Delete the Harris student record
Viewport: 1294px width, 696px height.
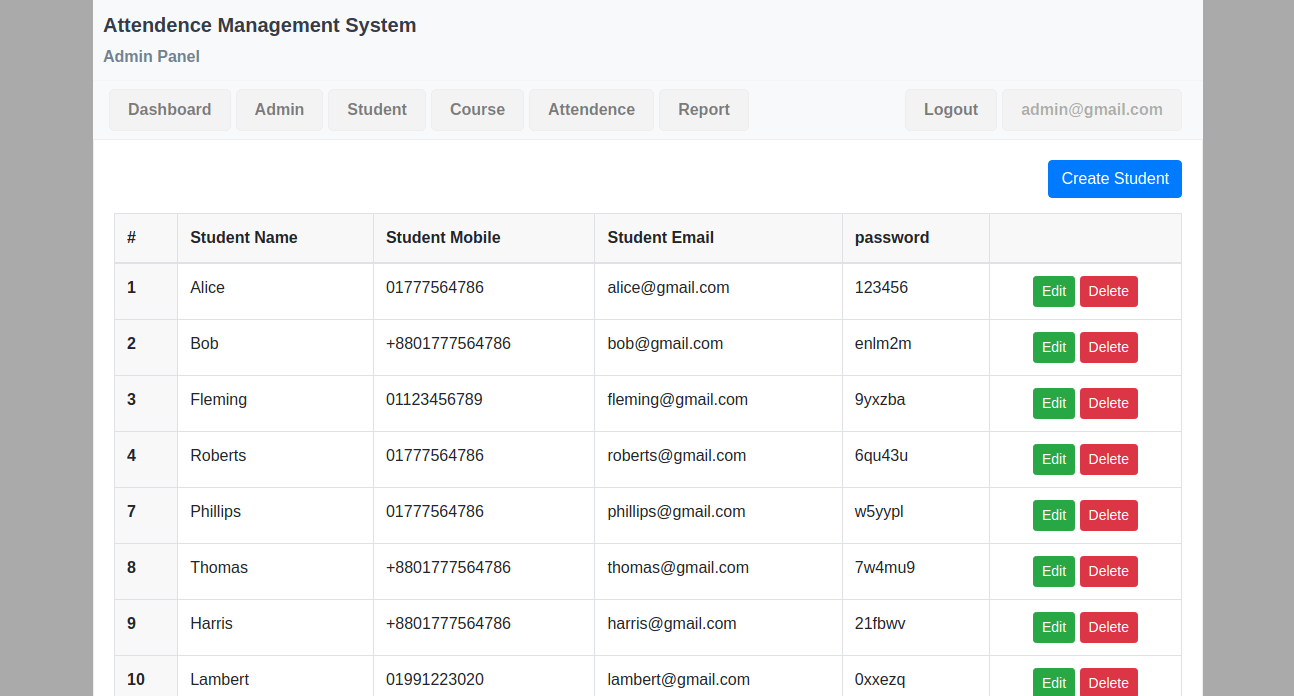click(1108, 627)
